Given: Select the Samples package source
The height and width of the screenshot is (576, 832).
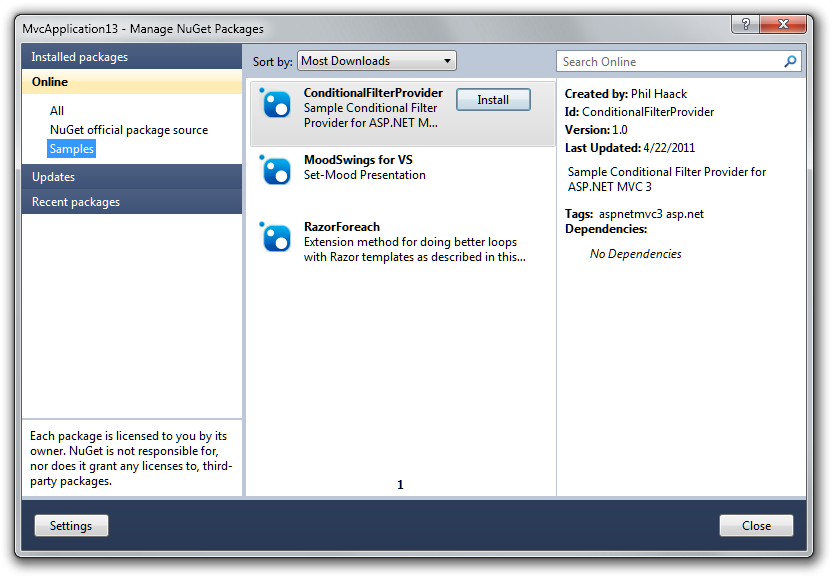Looking at the screenshot, I should [72, 149].
